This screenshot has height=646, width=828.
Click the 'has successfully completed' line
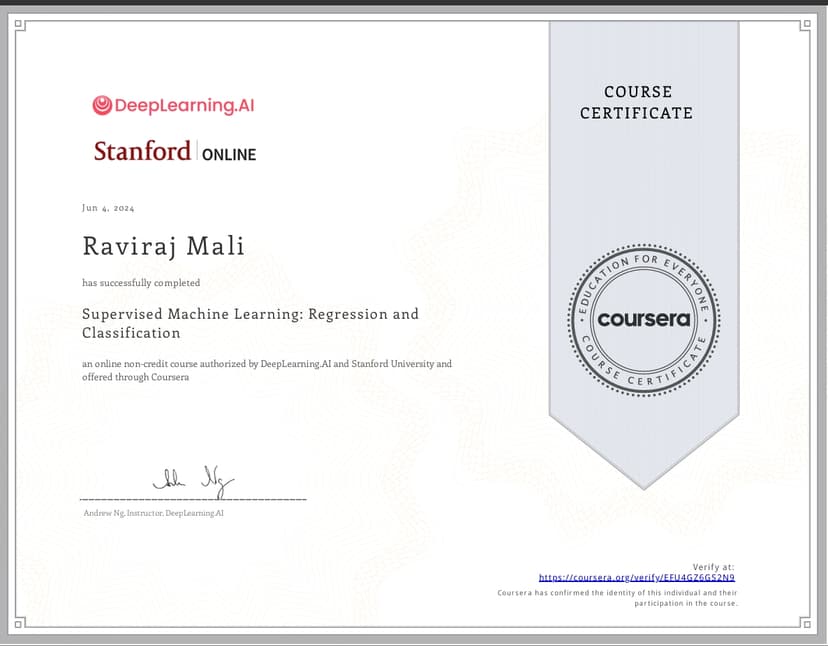tap(141, 283)
